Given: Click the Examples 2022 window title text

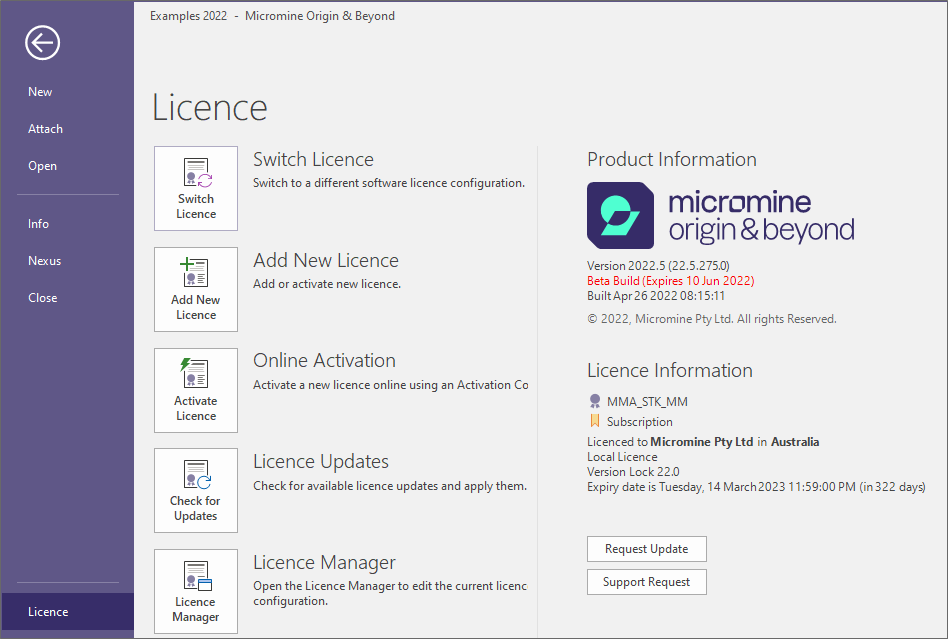Looking at the screenshot, I should [272, 16].
